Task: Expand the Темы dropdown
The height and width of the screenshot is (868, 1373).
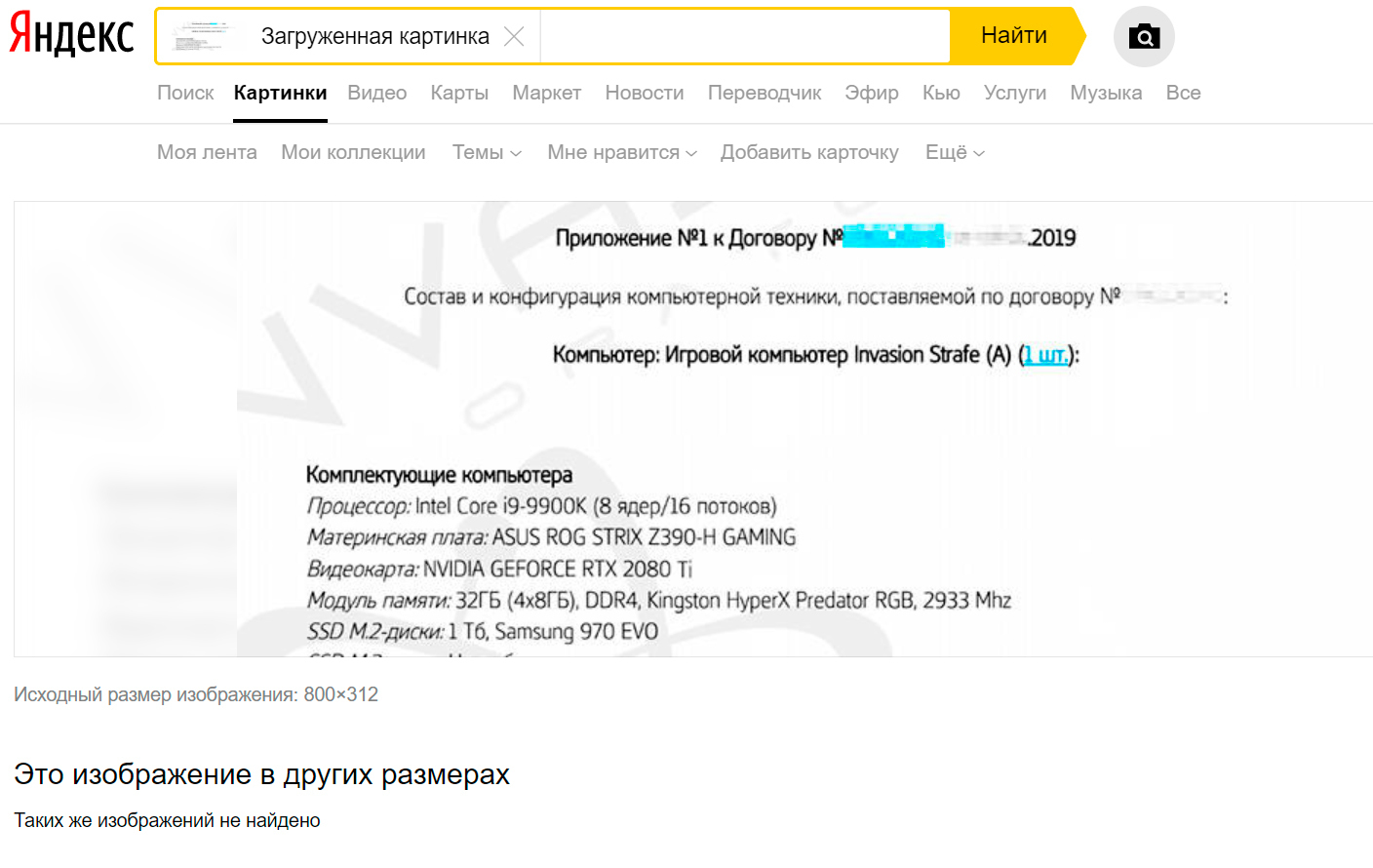Action: tap(487, 152)
